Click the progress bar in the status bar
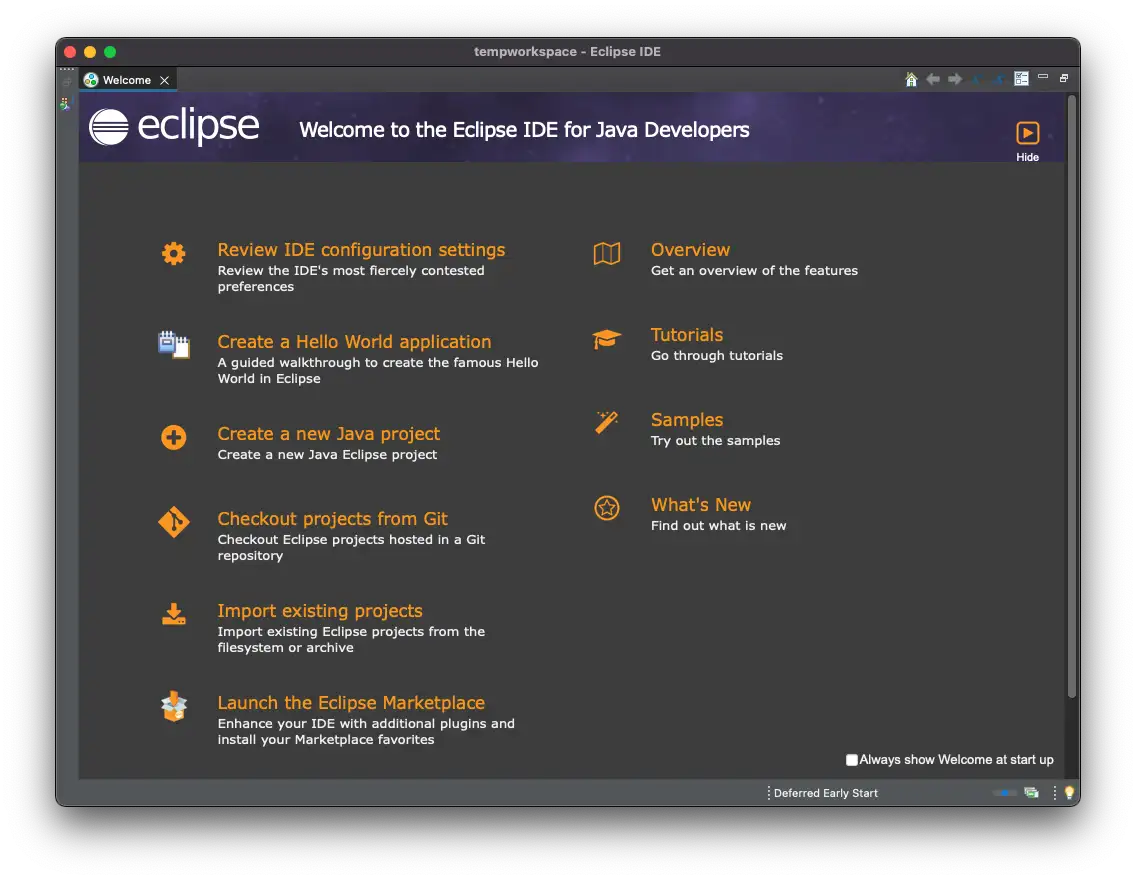The width and height of the screenshot is (1136, 880). (x=1005, y=792)
